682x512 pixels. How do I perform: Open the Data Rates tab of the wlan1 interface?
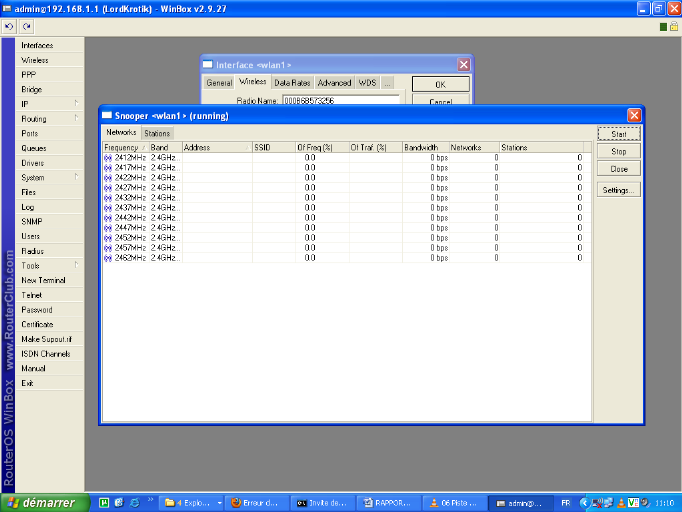[292, 83]
